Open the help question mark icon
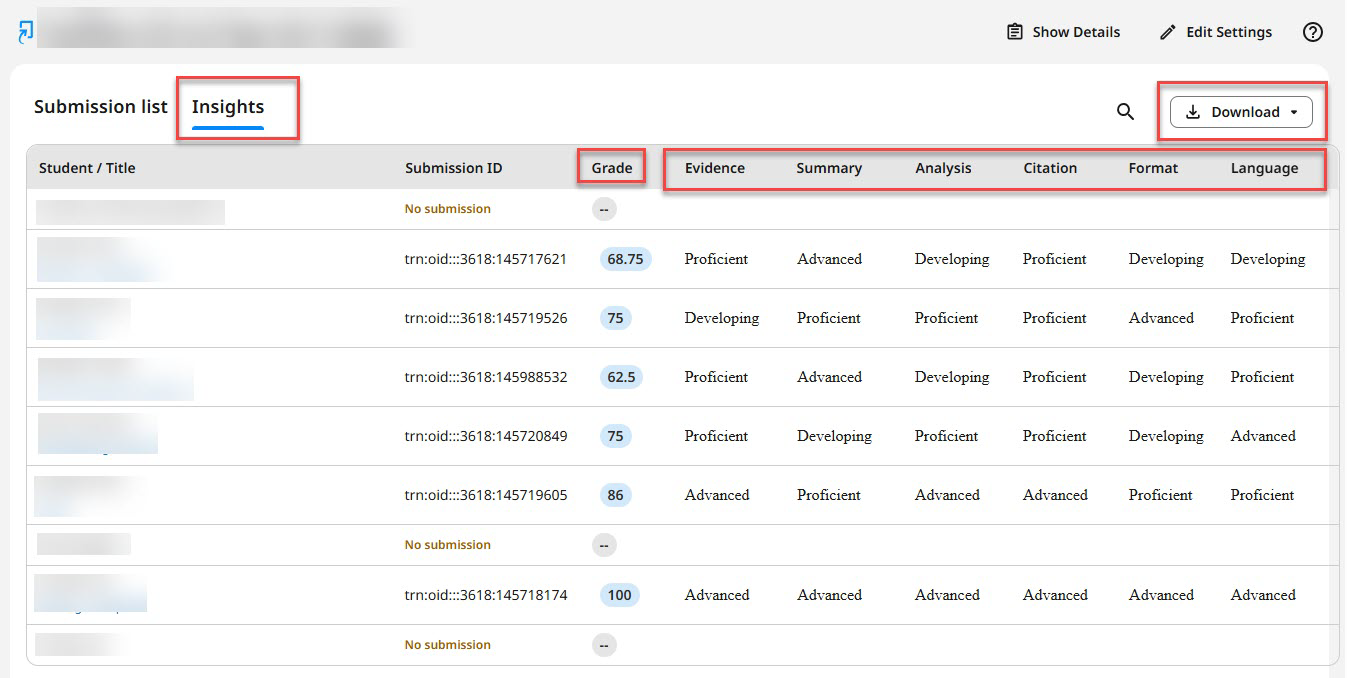The image size is (1347, 678). pos(1313,32)
